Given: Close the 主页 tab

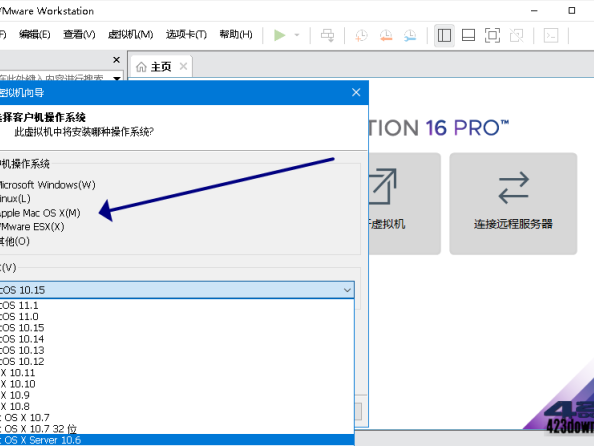Looking at the screenshot, I should (183, 66).
